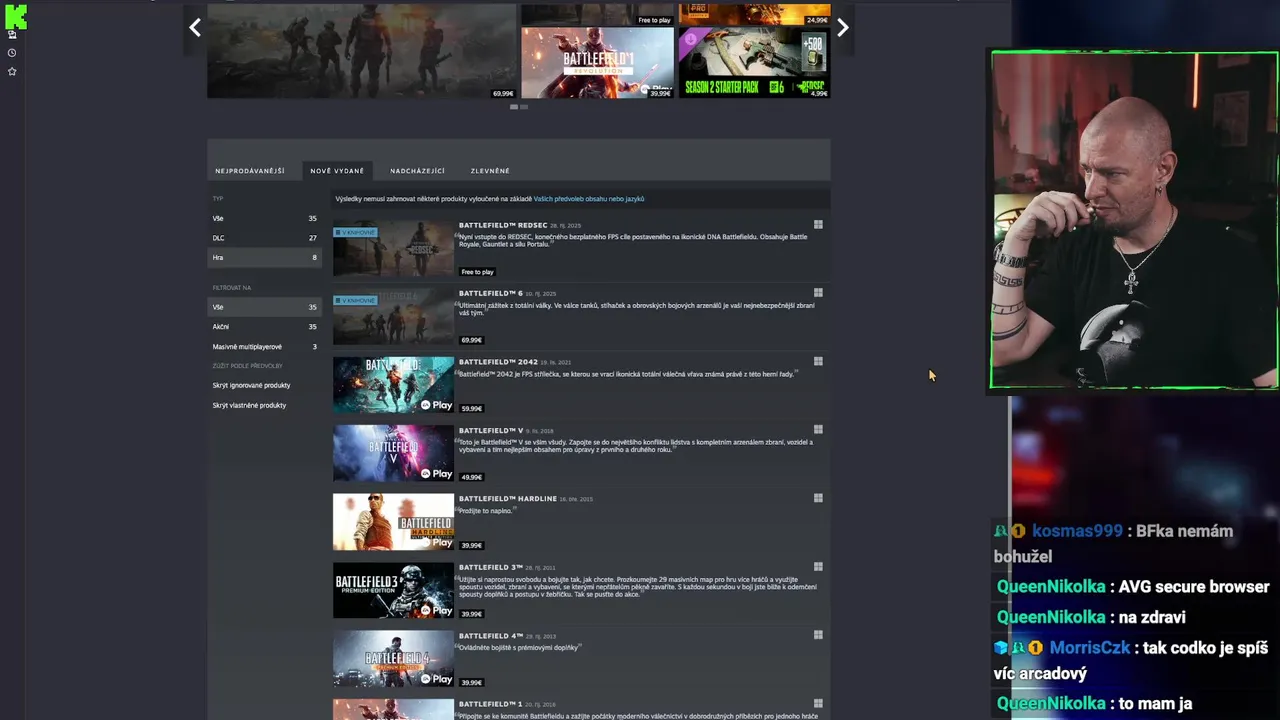Click the Free to play price on REDSEC
Screen dimensions: 1280x720
pos(477,272)
